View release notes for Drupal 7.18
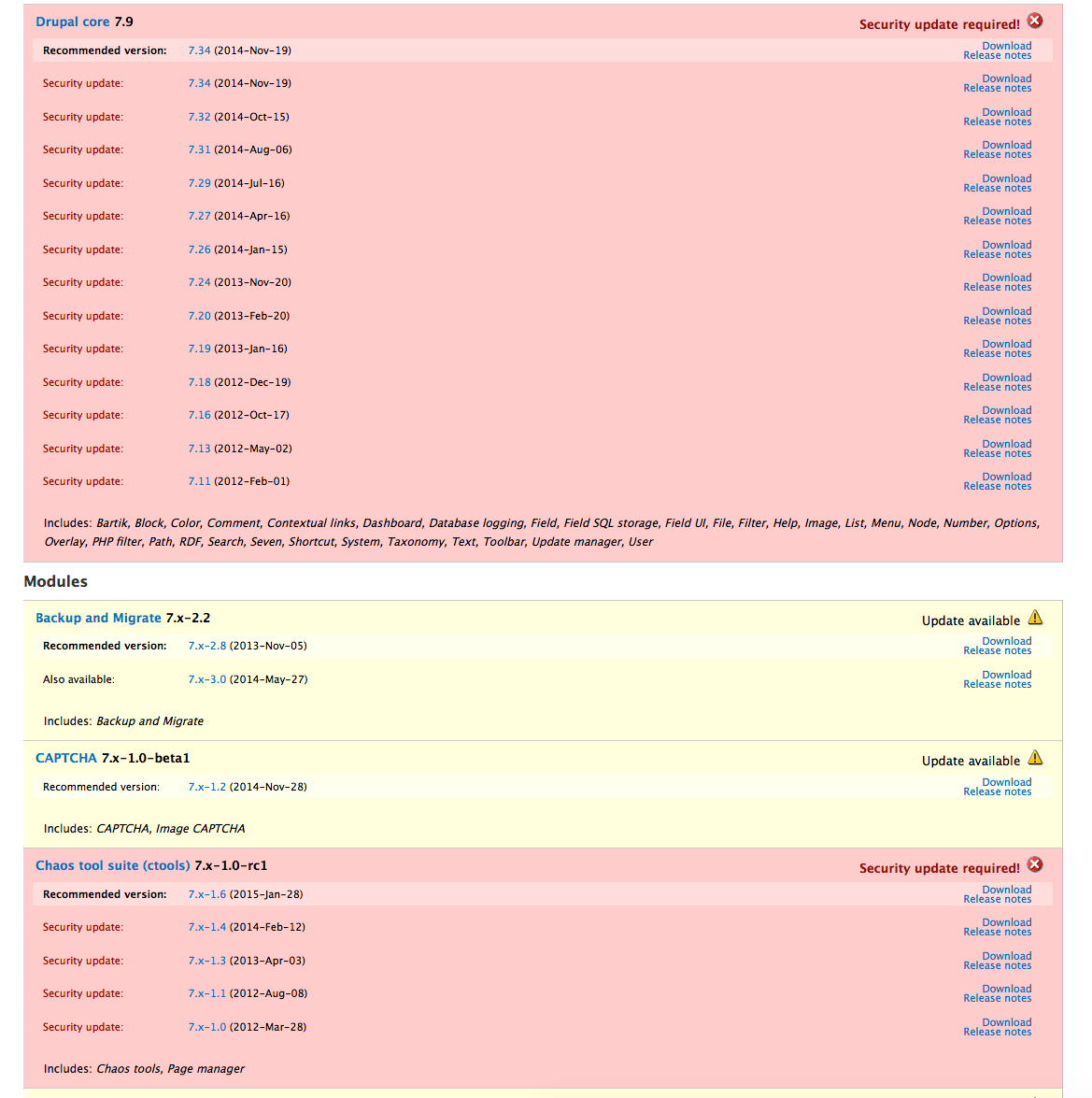Screen dimensions: 1092x1098 [x=998, y=387]
